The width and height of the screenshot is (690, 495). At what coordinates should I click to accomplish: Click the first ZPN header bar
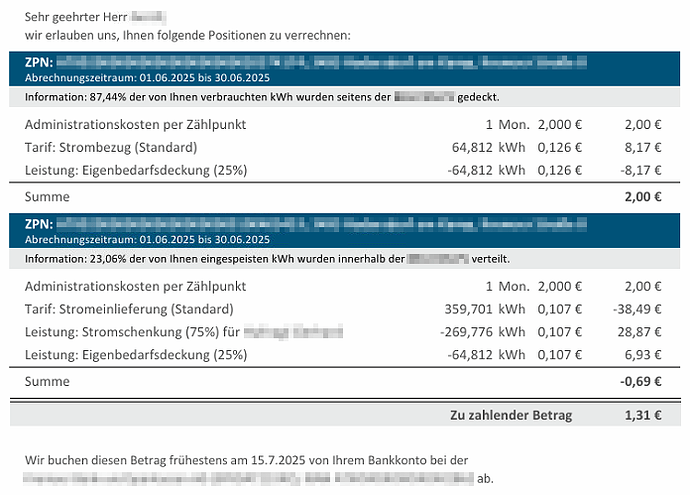(x=344, y=69)
